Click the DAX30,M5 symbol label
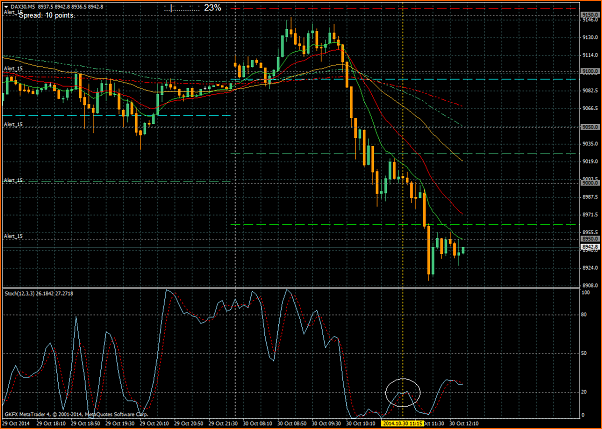 point(22,7)
